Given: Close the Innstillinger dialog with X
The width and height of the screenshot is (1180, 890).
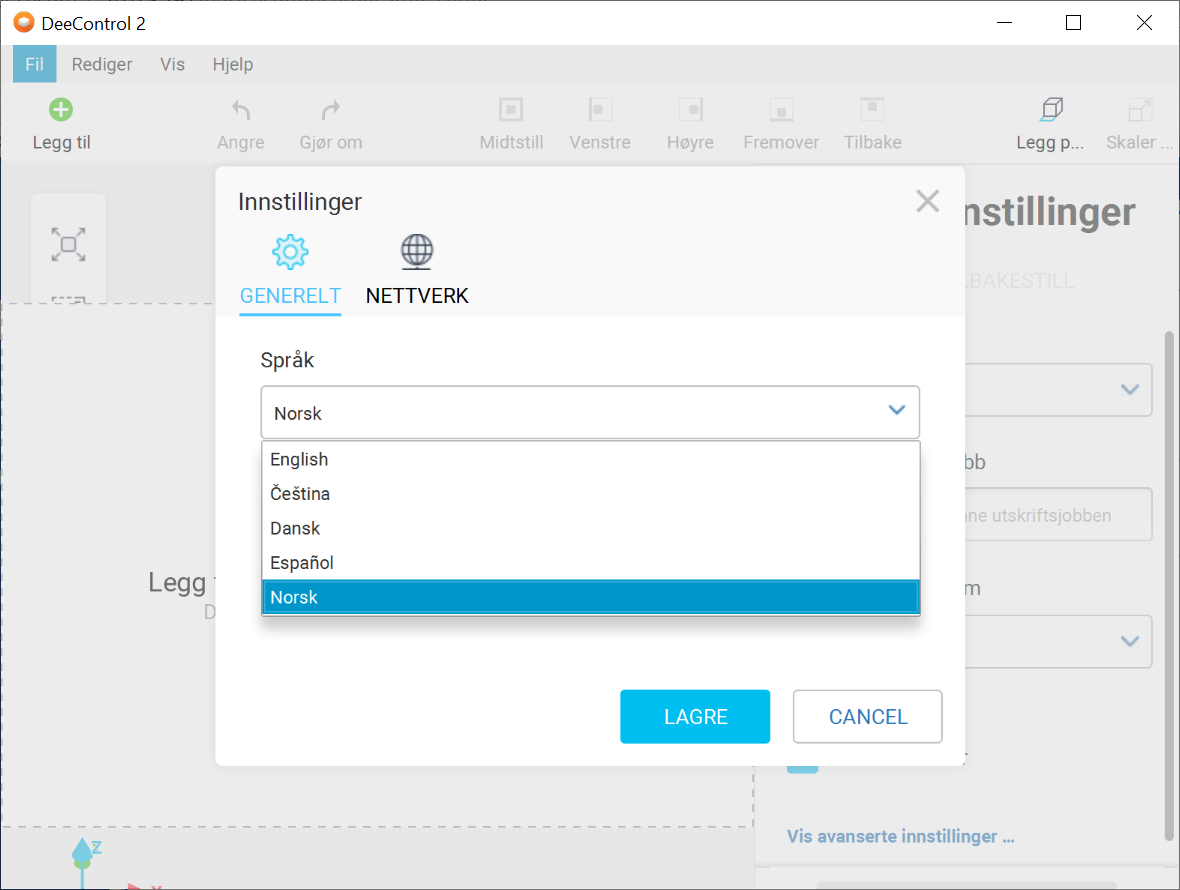Looking at the screenshot, I should 927,201.
